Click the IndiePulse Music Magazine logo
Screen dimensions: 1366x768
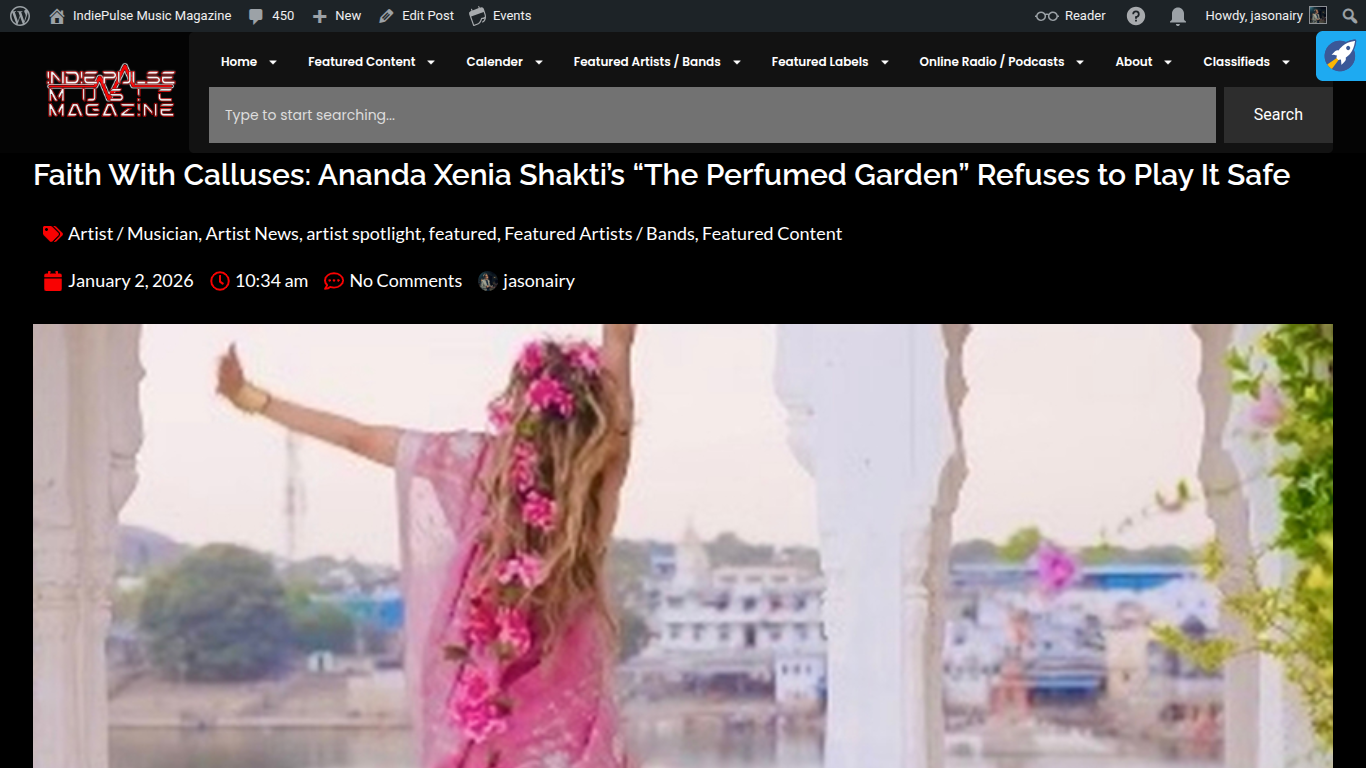point(111,91)
